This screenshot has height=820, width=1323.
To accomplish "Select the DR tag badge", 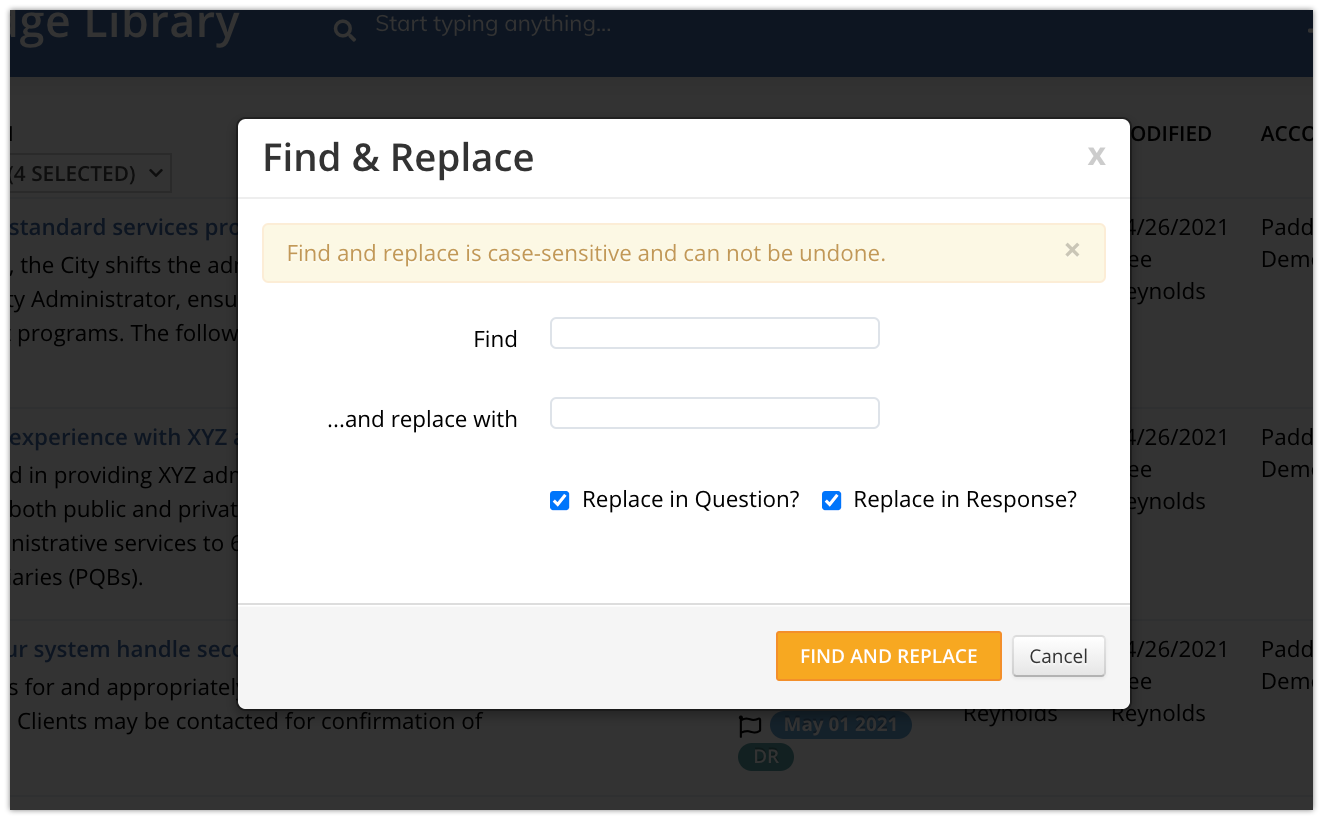I will tap(766, 757).
